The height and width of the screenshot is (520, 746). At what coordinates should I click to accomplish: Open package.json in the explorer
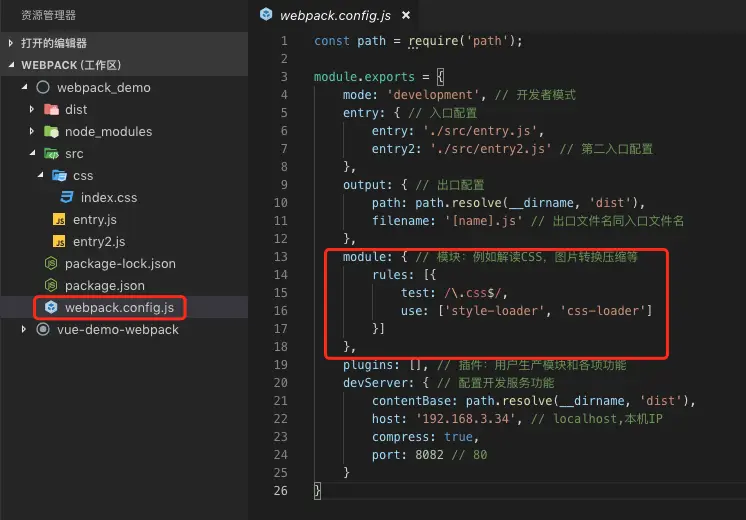pos(105,285)
